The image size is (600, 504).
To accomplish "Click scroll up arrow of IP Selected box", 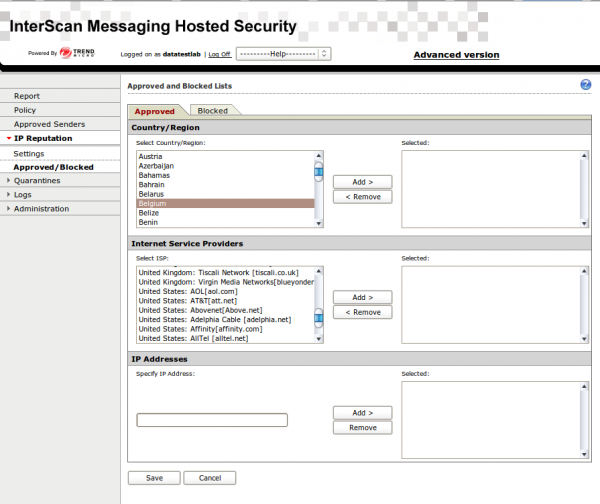I will tap(584, 387).
